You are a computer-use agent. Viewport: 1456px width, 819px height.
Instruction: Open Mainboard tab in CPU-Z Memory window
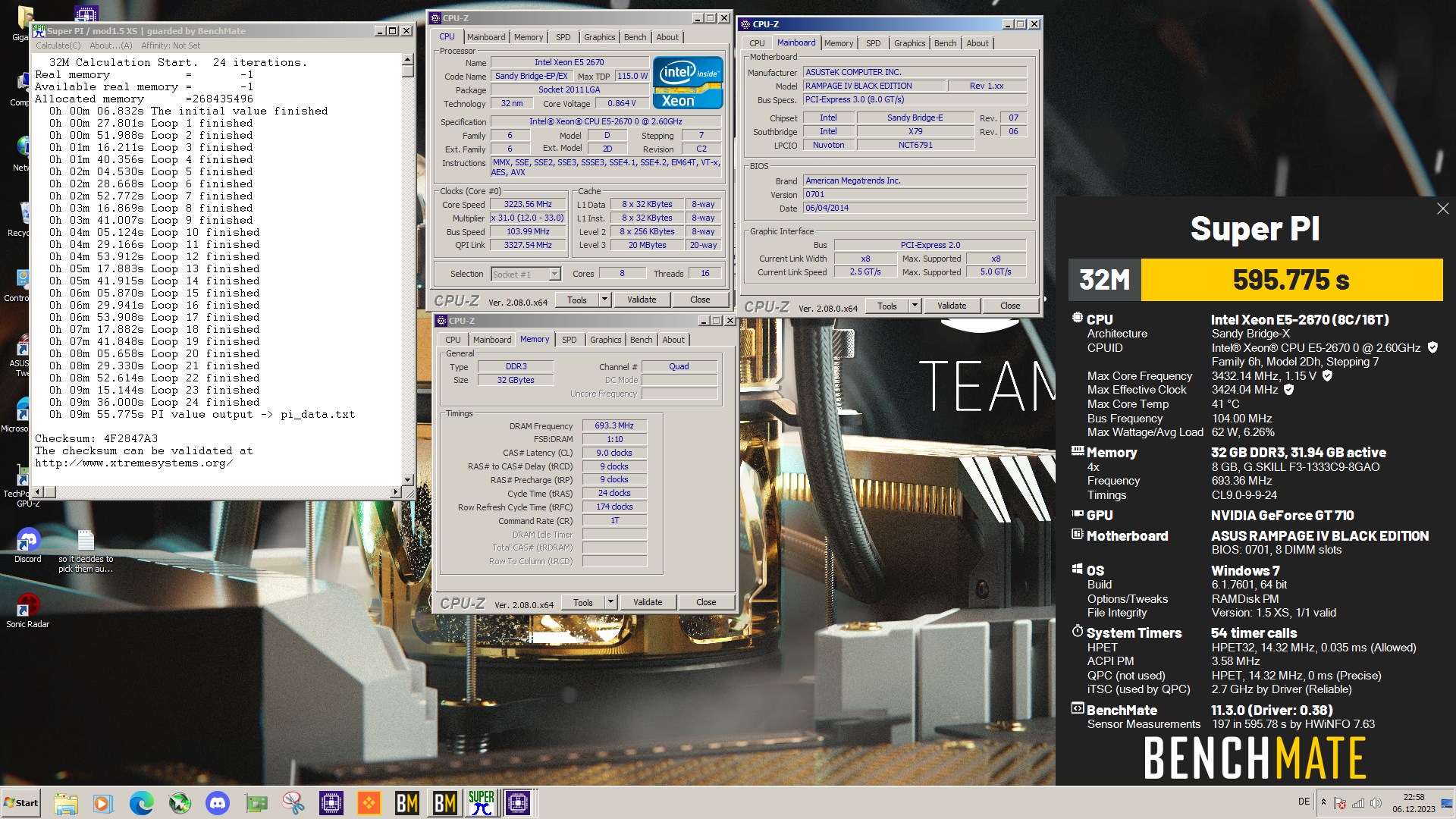[492, 340]
